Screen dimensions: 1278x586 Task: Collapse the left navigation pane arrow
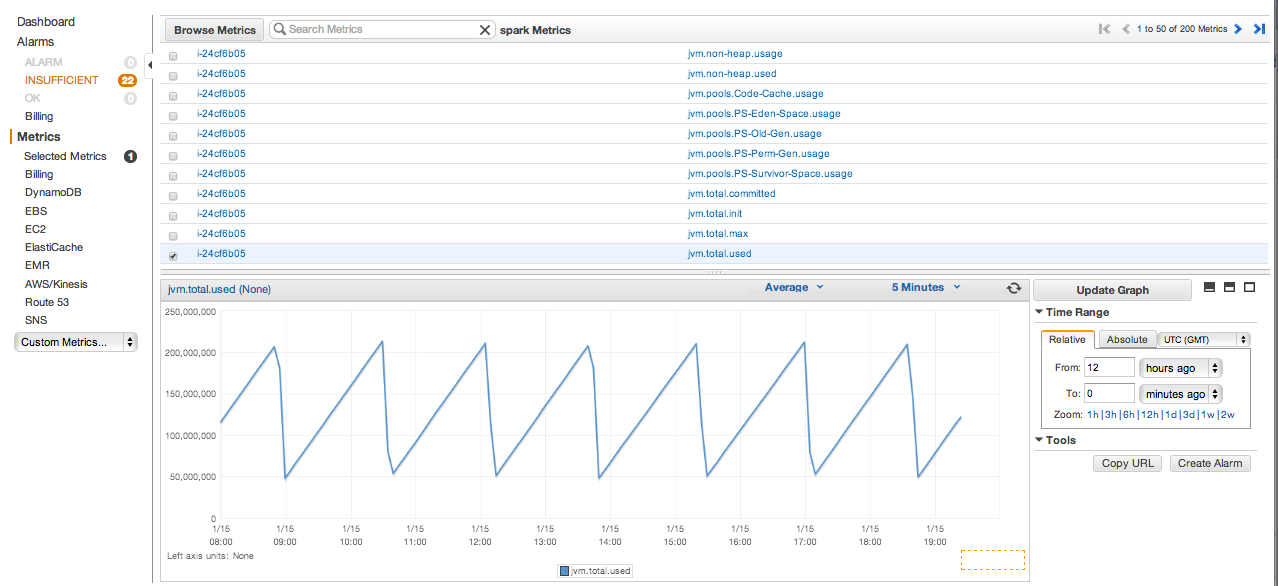pos(150,66)
